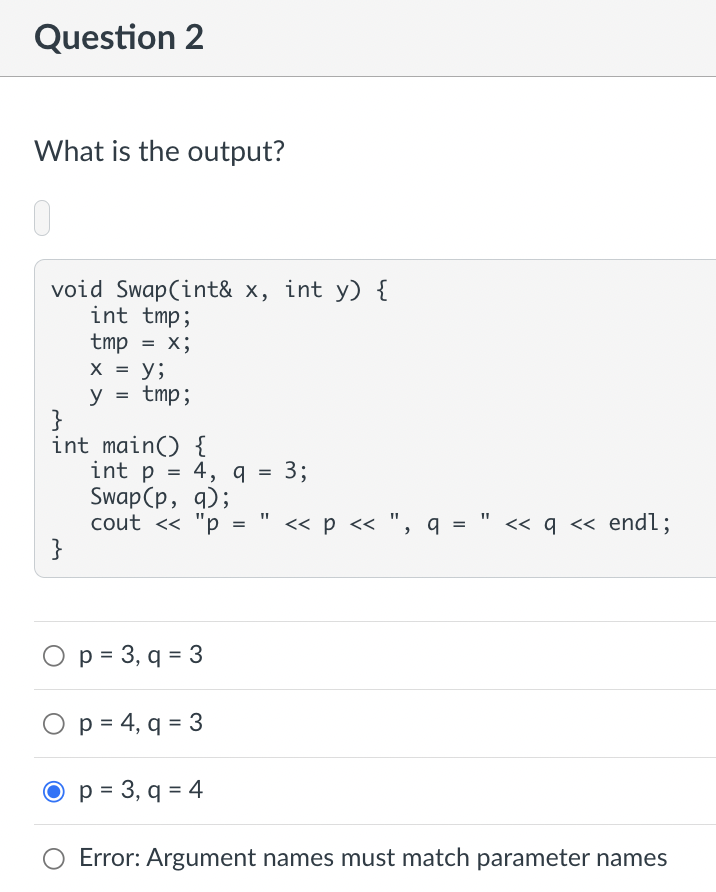Image resolution: width=716 pixels, height=892 pixels.
Task: Choose the 'p = 4, q = 3' answer option
Action: [x=54, y=723]
